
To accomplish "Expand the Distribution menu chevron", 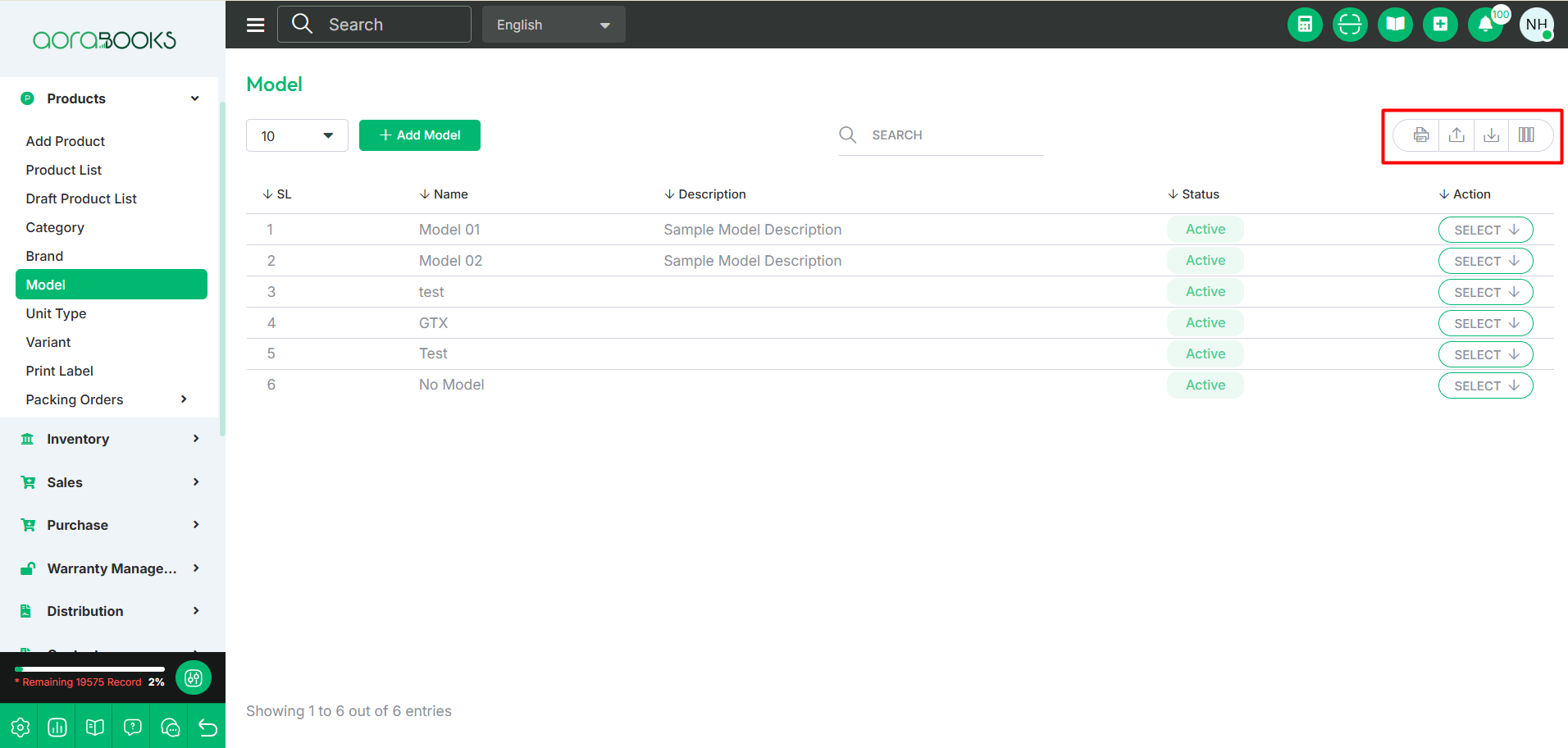I will point(195,611).
